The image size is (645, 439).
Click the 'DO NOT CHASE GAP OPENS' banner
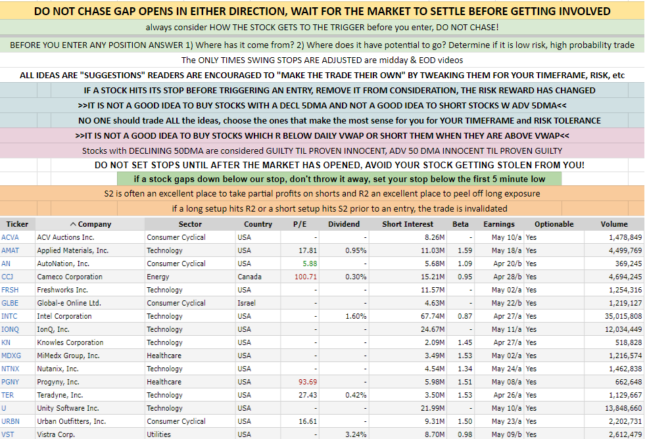pyautogui.click(x=322, y=11)
